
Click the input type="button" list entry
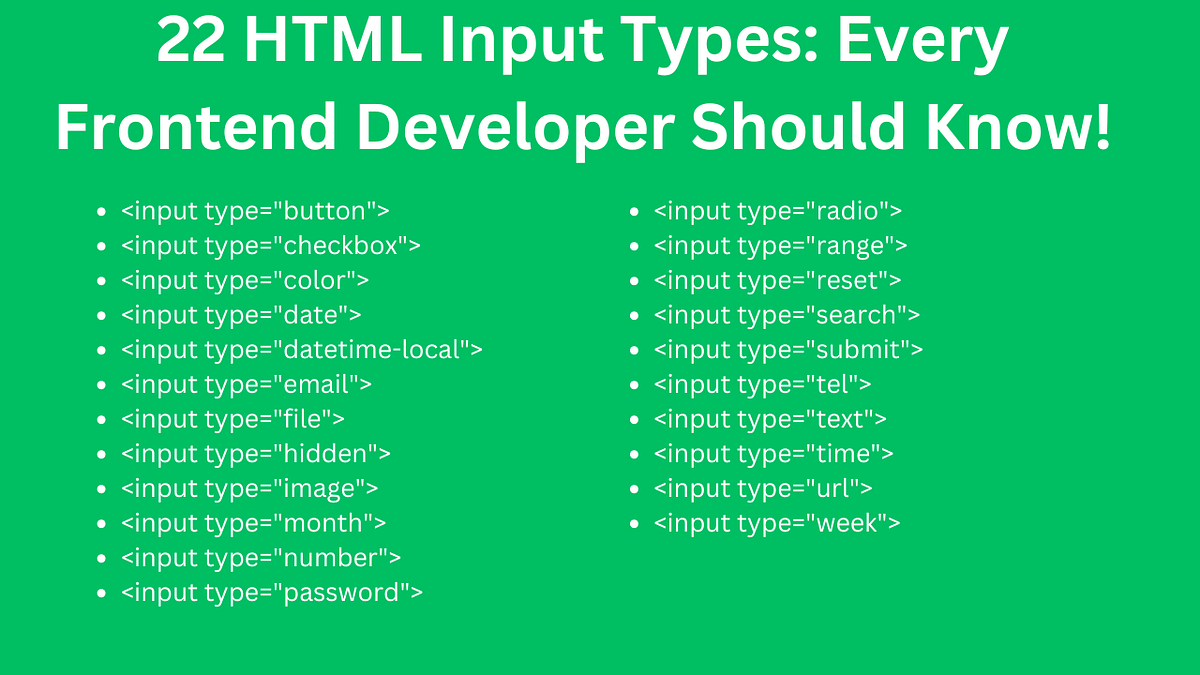pyautogui.click(x=255, y=210)
